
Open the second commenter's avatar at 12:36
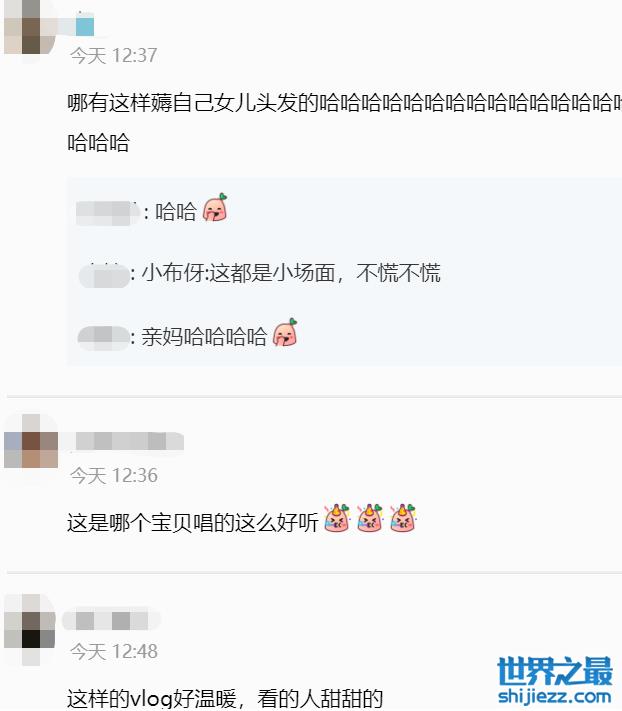[x=31, y=441]
